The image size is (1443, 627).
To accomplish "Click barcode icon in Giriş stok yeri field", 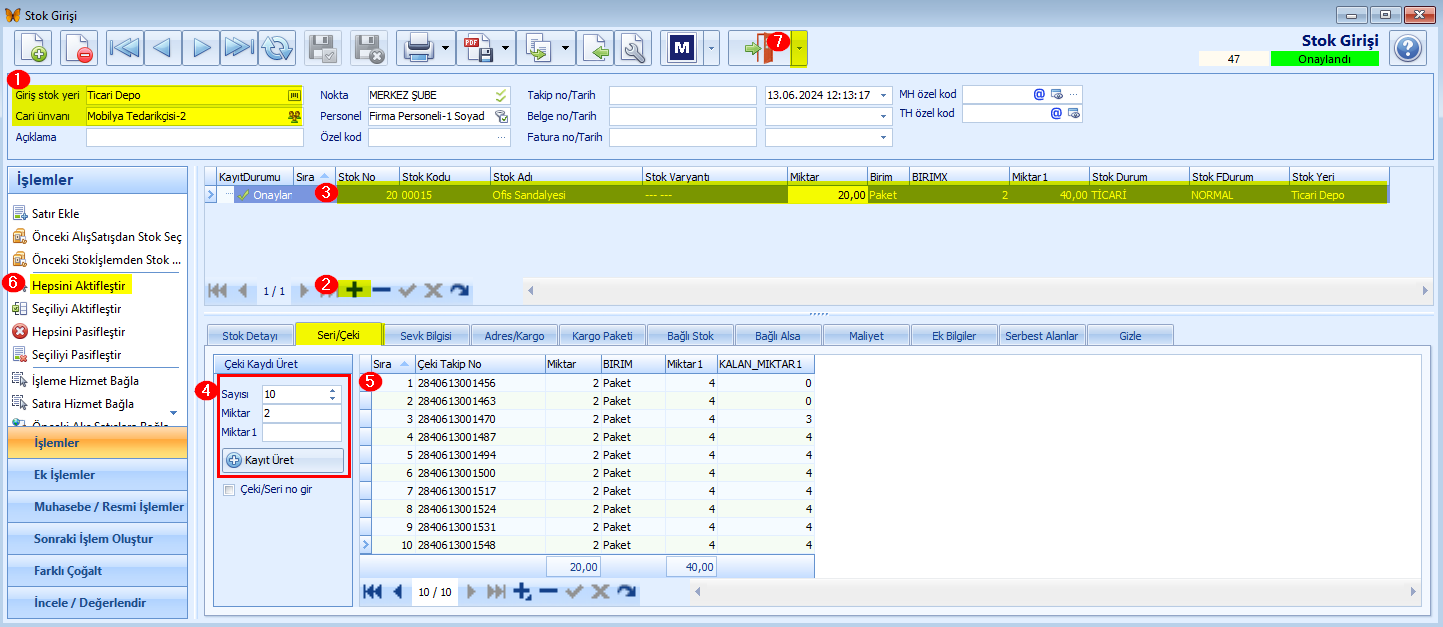I will (x=294, y=95).
